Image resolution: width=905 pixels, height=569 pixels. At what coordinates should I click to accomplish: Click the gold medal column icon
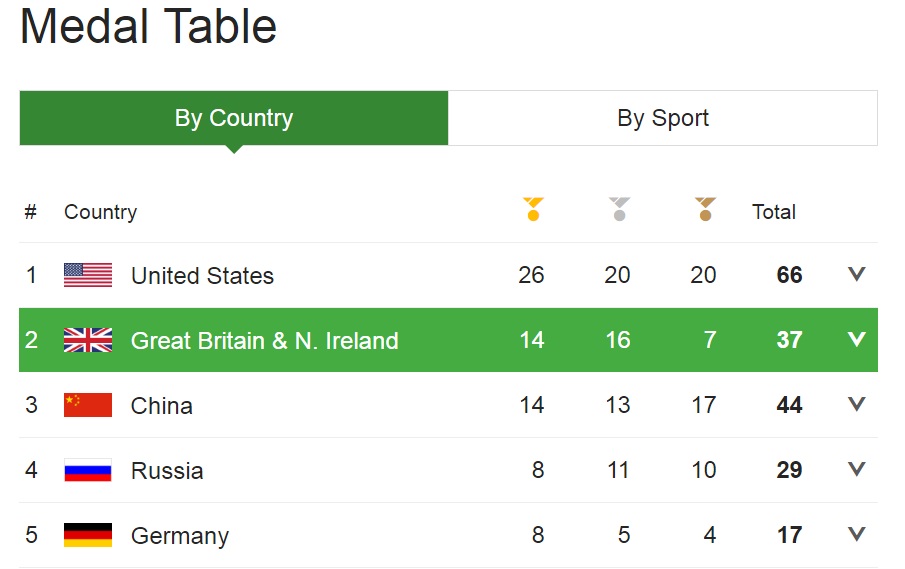pos(533,209)
